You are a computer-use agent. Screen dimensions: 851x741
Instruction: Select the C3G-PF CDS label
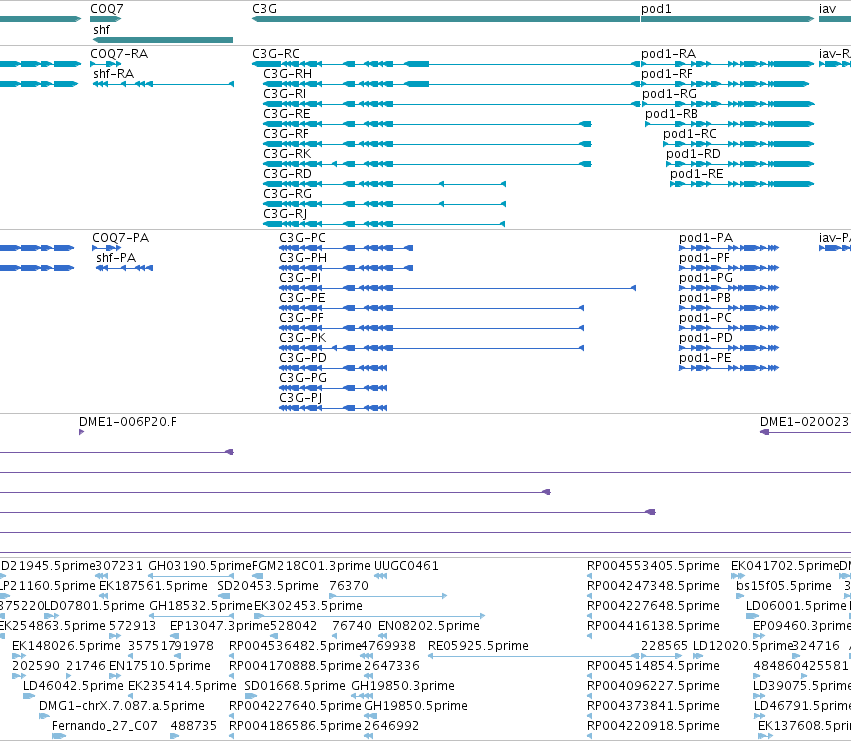click(x=301, y=318)
